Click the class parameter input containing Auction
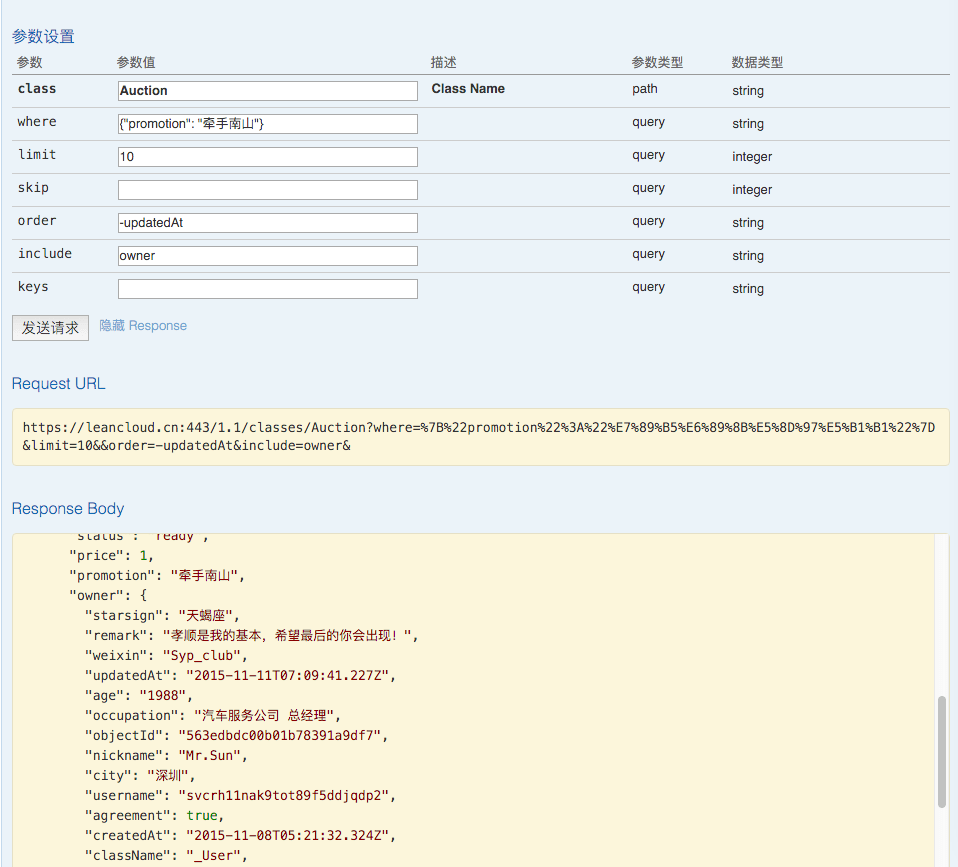Viewport: 958px width, 867px height. tap(268, 90)
